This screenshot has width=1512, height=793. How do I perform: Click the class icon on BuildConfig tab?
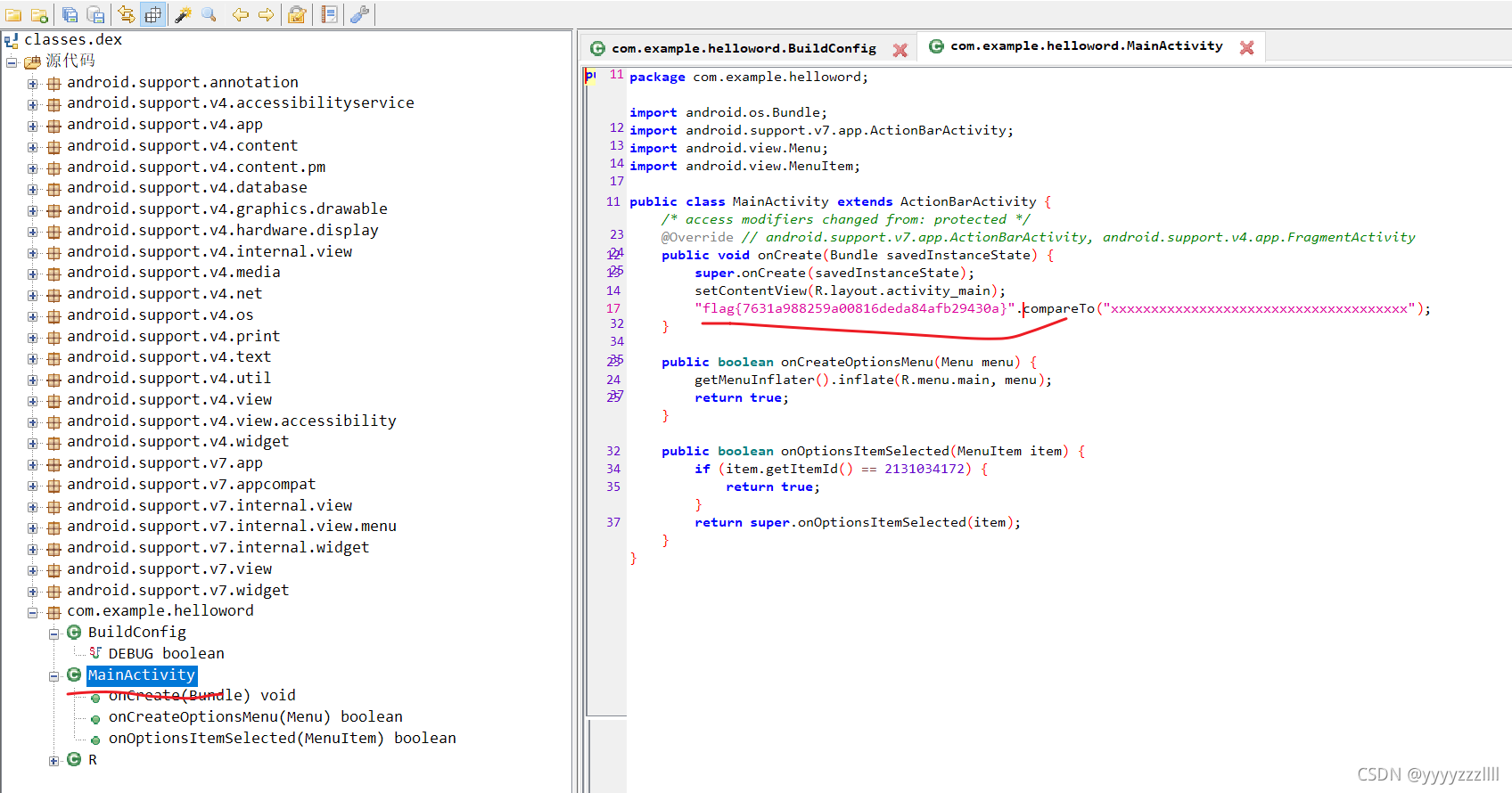click(x=598, y=48)
